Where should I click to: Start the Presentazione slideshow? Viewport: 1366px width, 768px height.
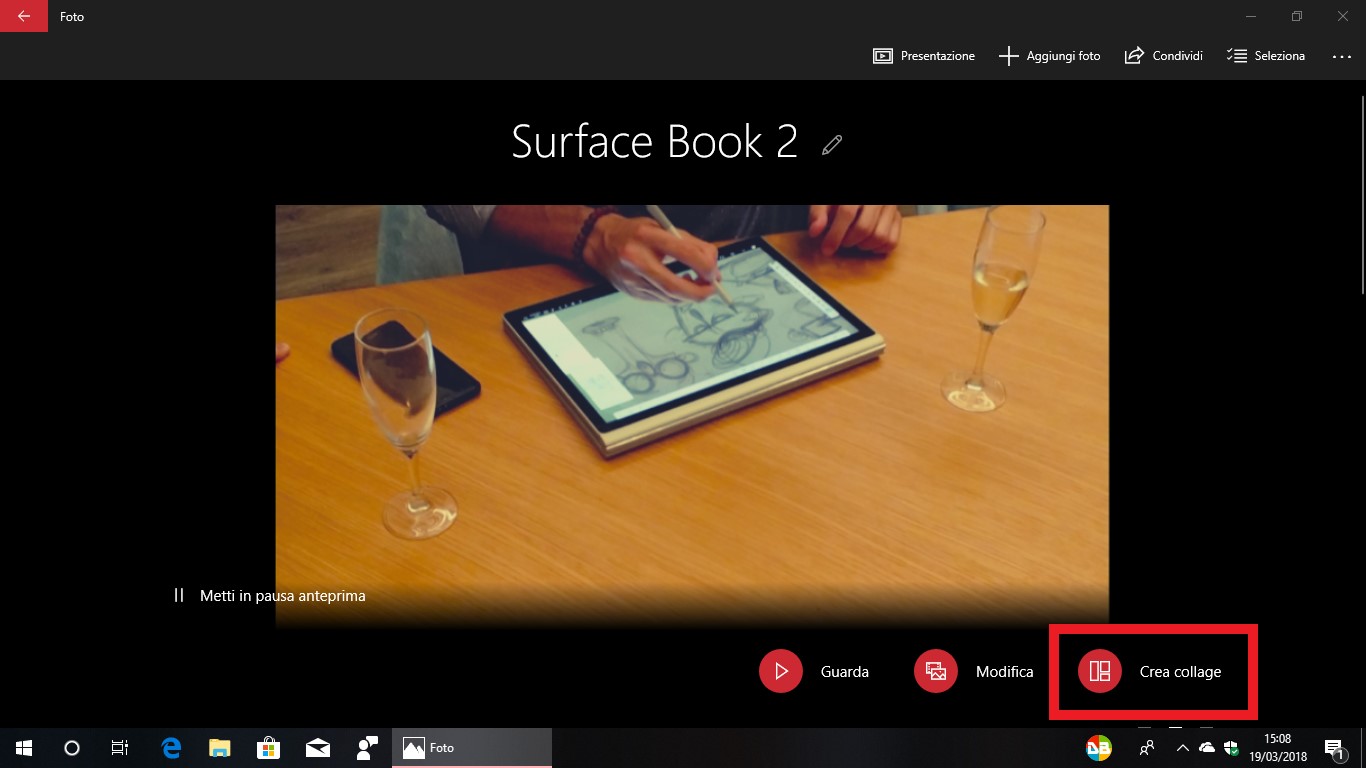coord(924,56)
